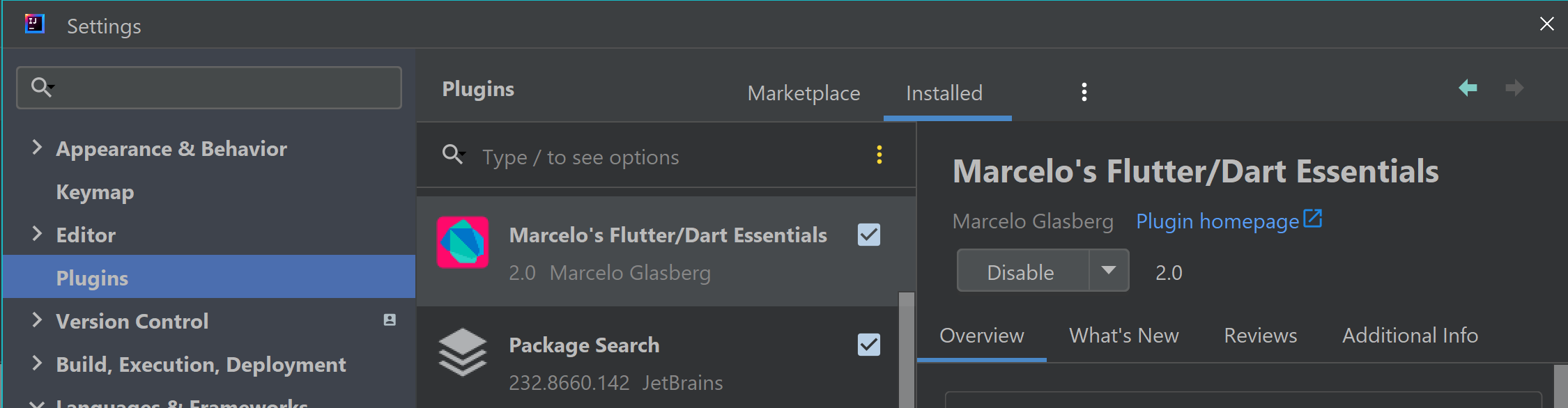Open the Disable button dropdown arrow
1568x408 pixels.
(x=1109, y=270)
